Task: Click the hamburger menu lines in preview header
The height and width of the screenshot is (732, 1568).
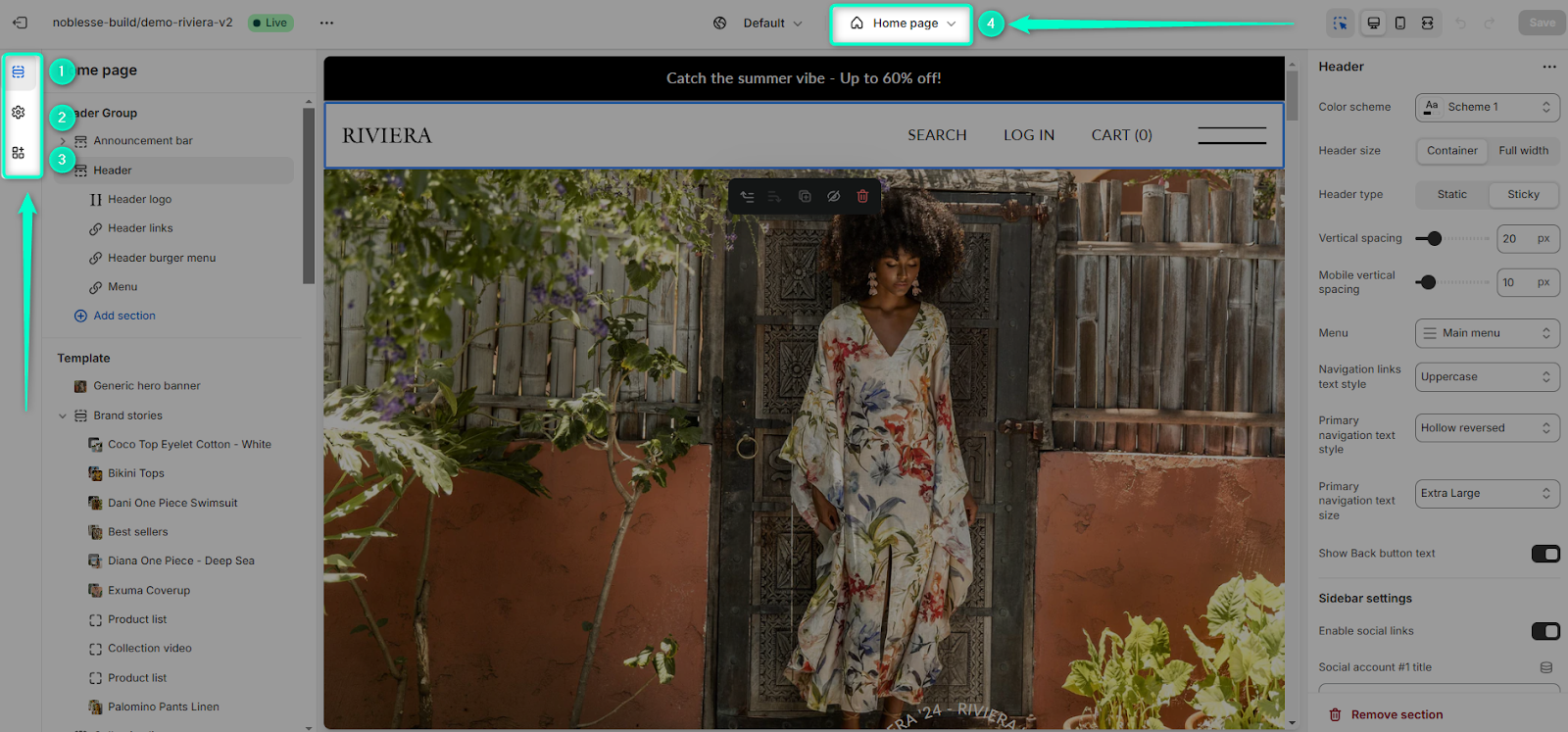Action: (1232, 135)
